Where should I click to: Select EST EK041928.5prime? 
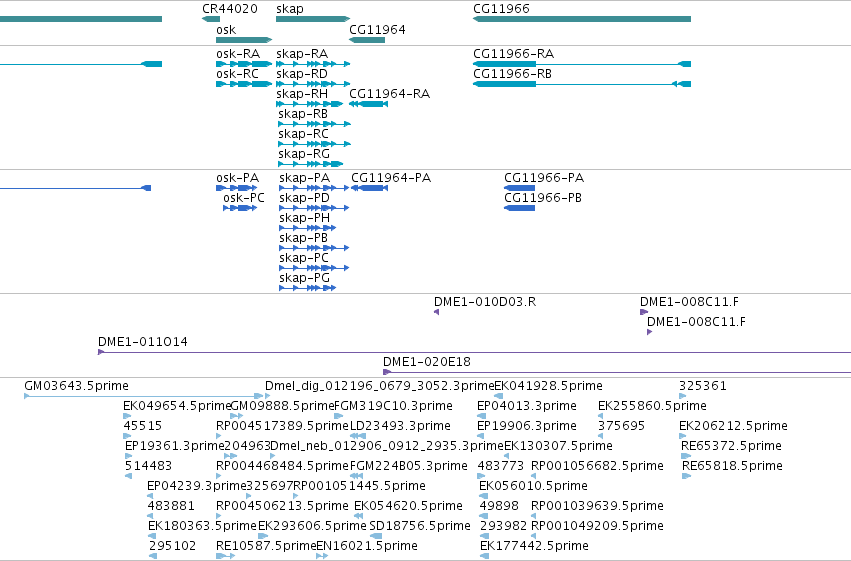tap(549, 386)
